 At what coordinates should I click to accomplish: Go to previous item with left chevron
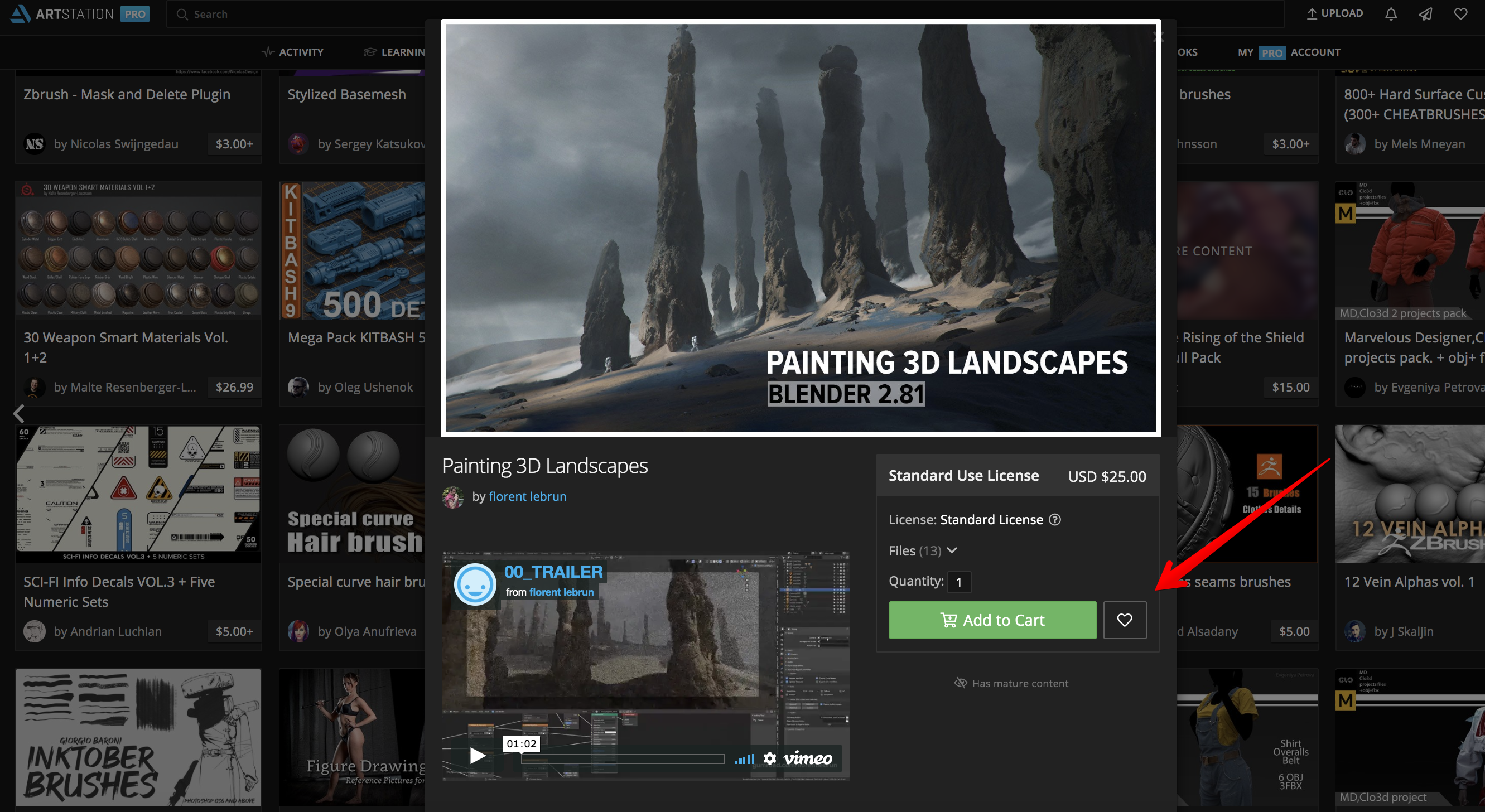click(x=19, y=413)
